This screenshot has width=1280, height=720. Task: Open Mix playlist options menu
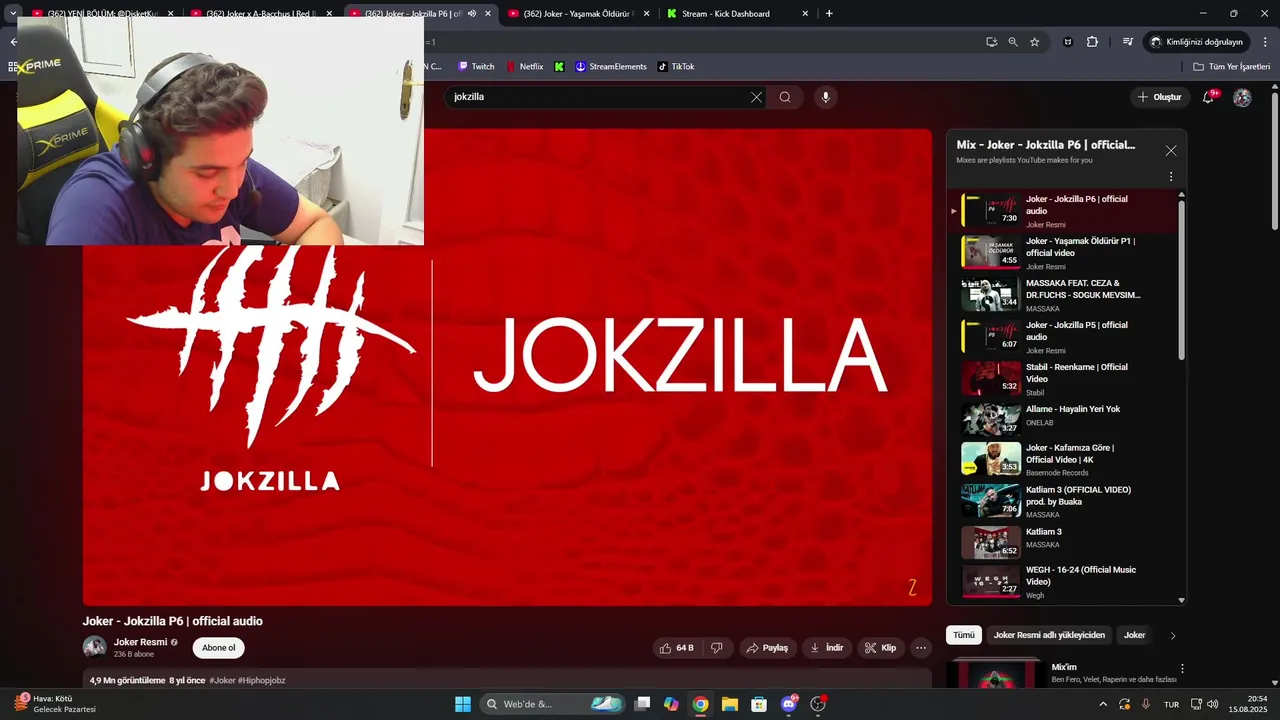coord(1171,177)
